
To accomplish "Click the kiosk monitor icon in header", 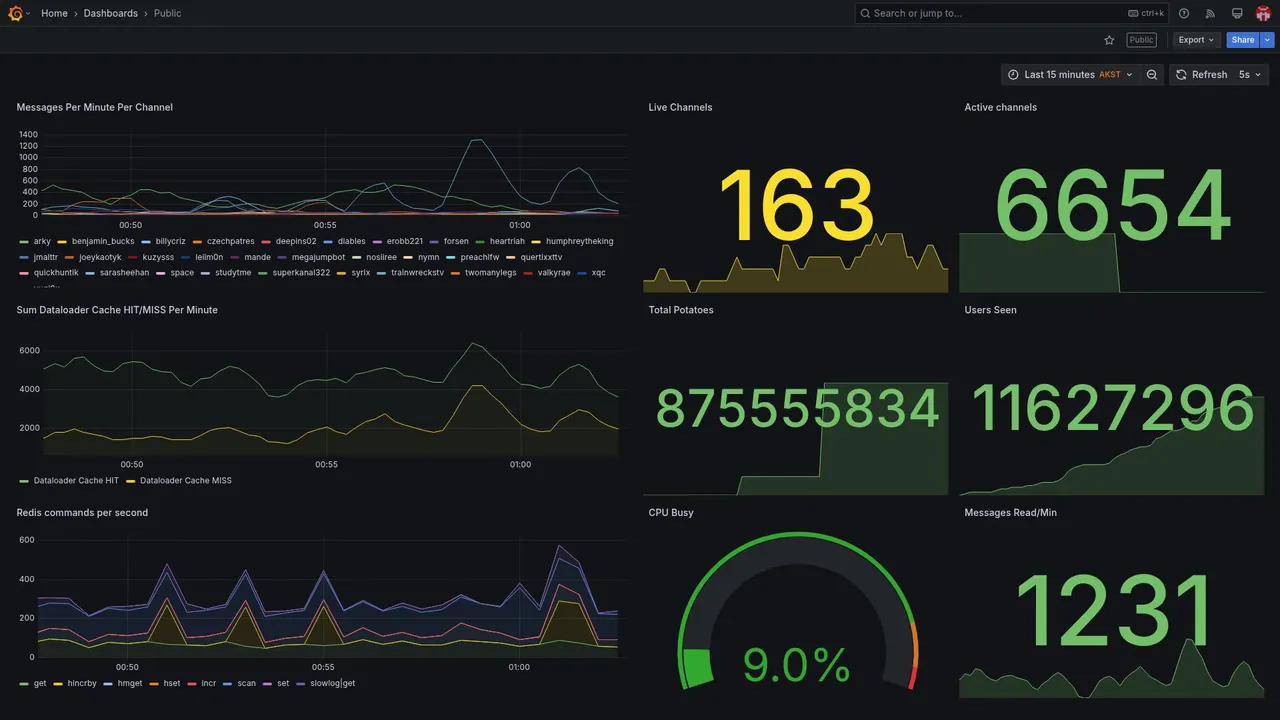I will pos(1237,13).
